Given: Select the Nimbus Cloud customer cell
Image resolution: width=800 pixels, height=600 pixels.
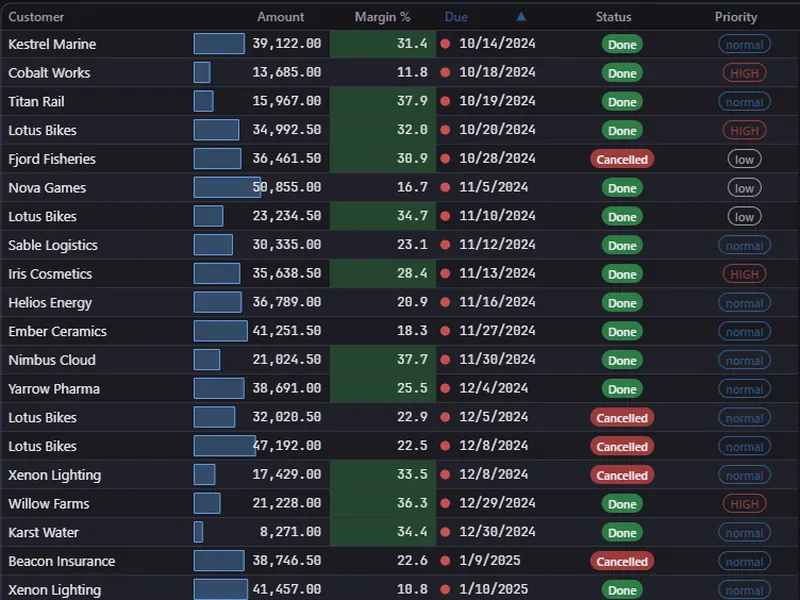Looking at the screenshot, I should point(52,360).
